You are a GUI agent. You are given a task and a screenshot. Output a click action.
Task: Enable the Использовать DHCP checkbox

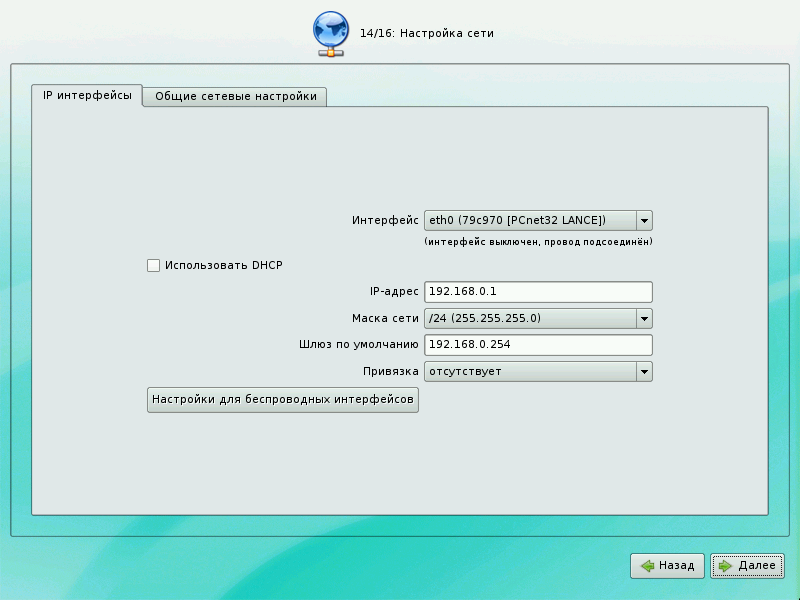pos(153,265)
